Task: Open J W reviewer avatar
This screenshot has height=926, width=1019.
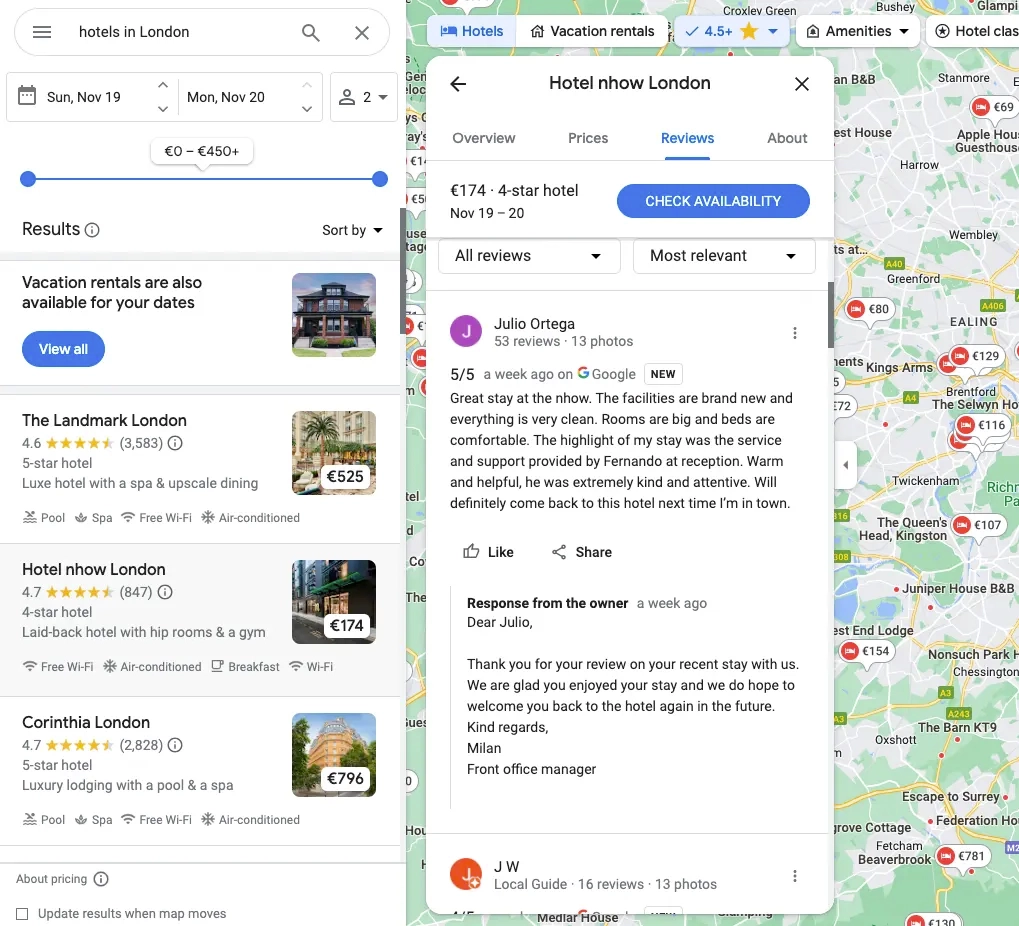Action: [x=466, y=874]
